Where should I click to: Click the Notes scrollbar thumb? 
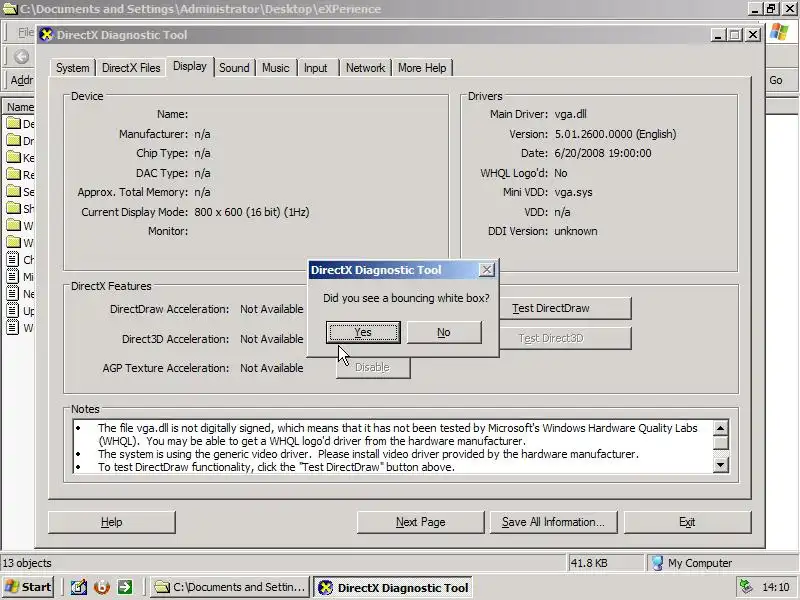[720, 442]
